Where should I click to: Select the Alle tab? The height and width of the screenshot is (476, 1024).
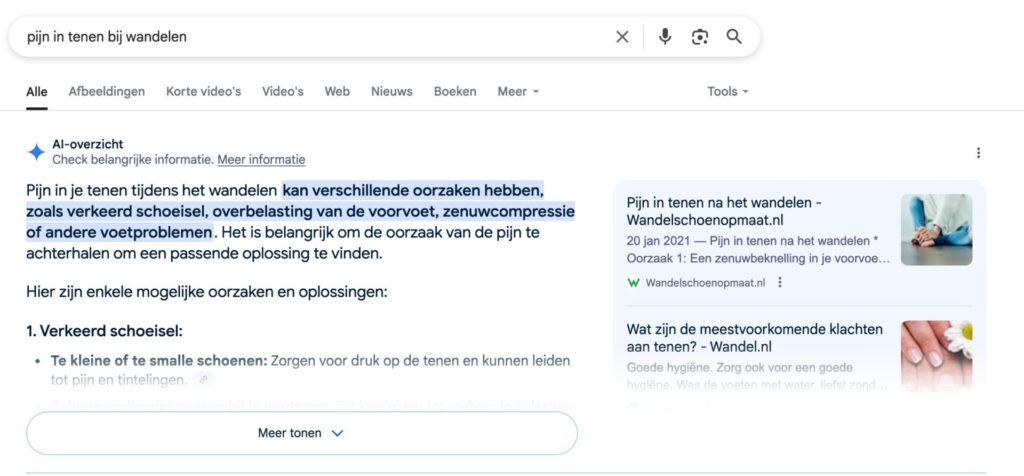(x=37, y=91)
